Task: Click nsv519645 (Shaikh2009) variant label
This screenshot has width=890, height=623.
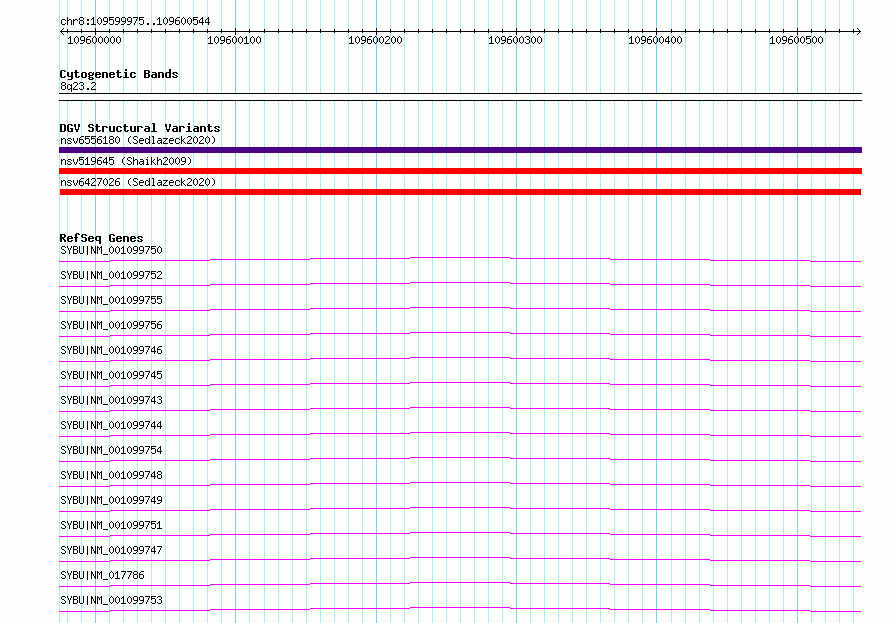Action: (x=126, y=161)
